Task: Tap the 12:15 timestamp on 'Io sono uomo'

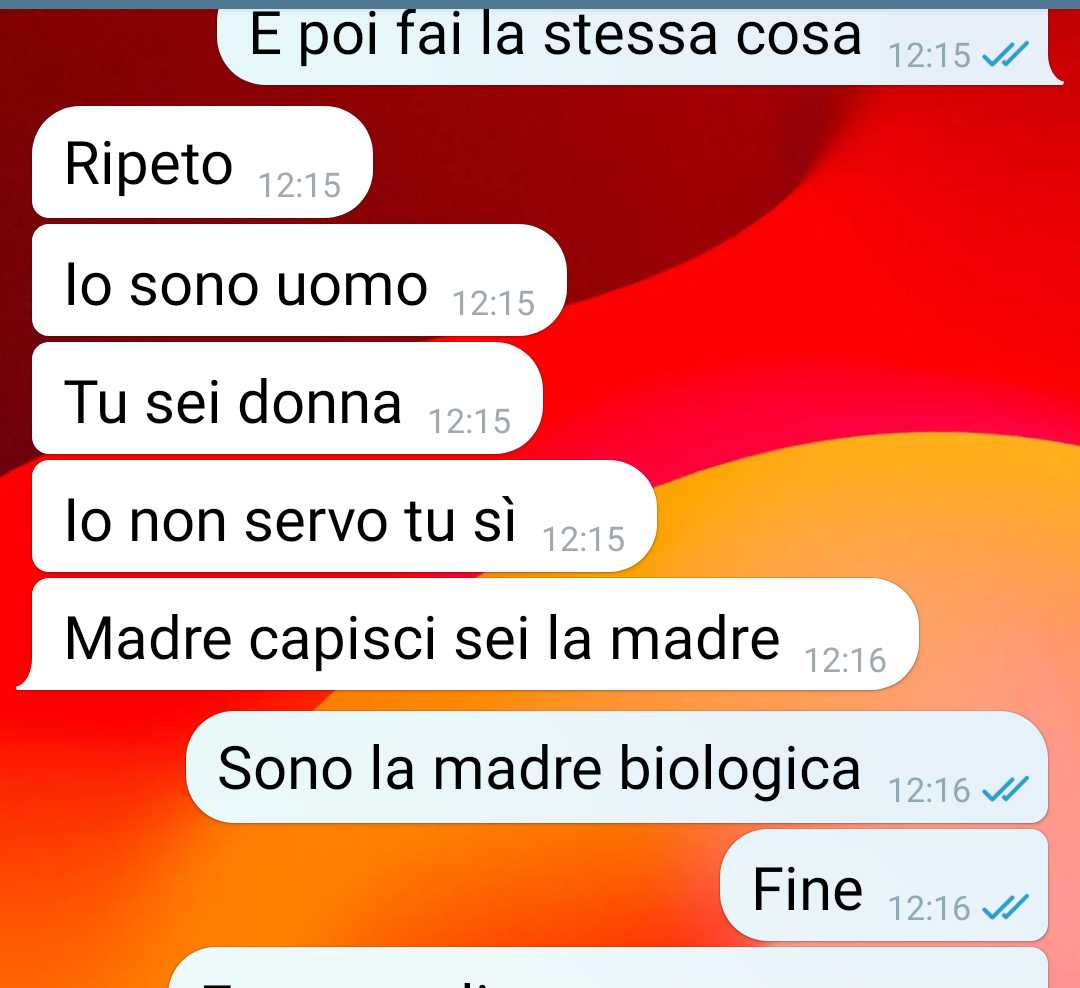Action: pos(494,303)
